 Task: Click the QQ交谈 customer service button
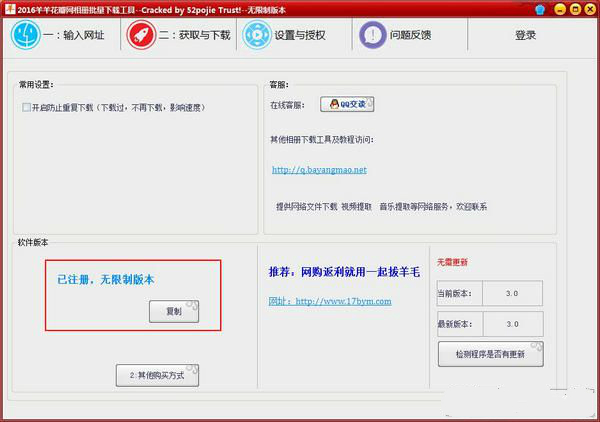tap(347, 104)
